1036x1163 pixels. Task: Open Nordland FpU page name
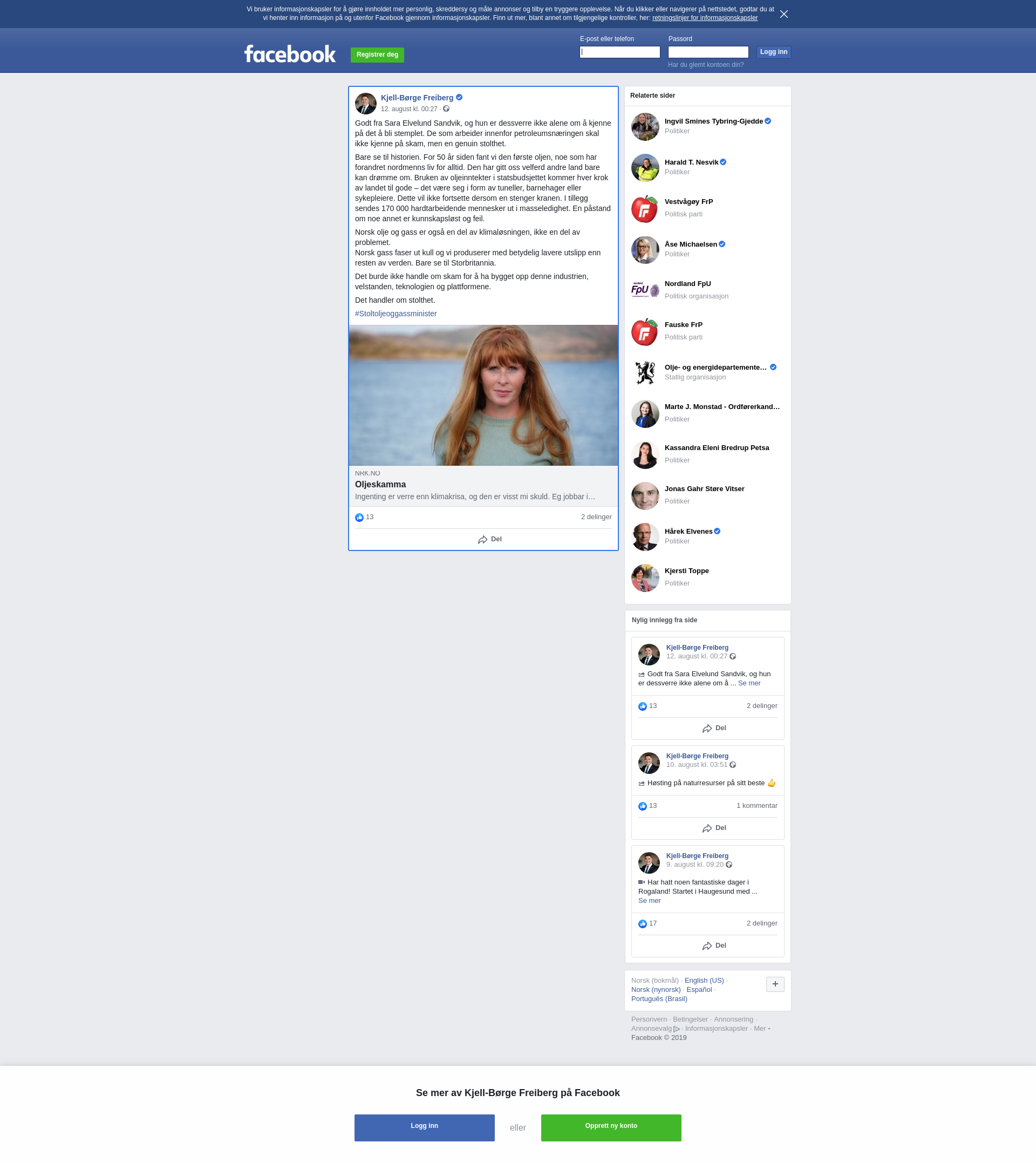(687, 283)
